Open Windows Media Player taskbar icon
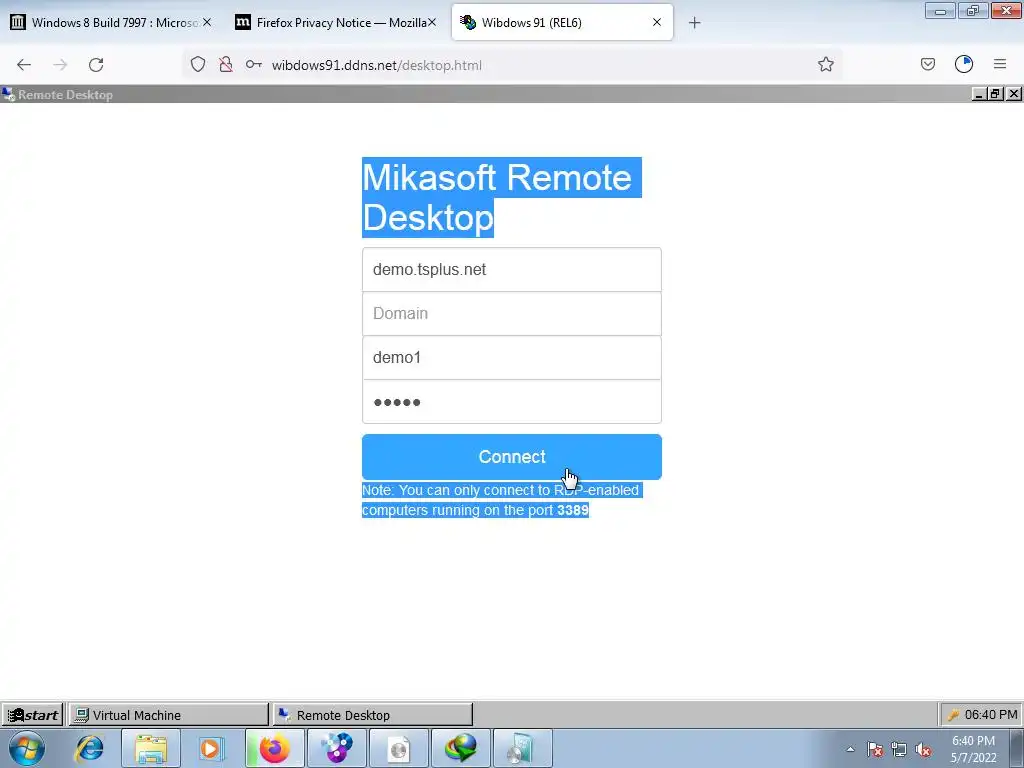 tap(211, 748)
